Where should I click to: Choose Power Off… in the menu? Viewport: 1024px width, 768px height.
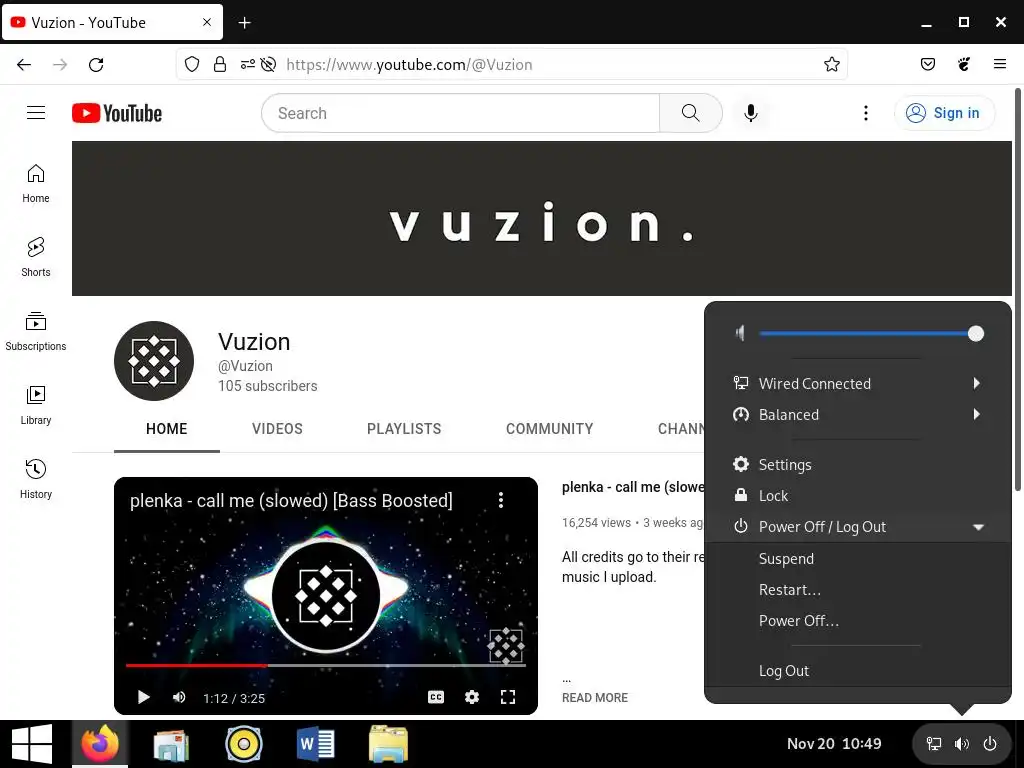point(857,620)
